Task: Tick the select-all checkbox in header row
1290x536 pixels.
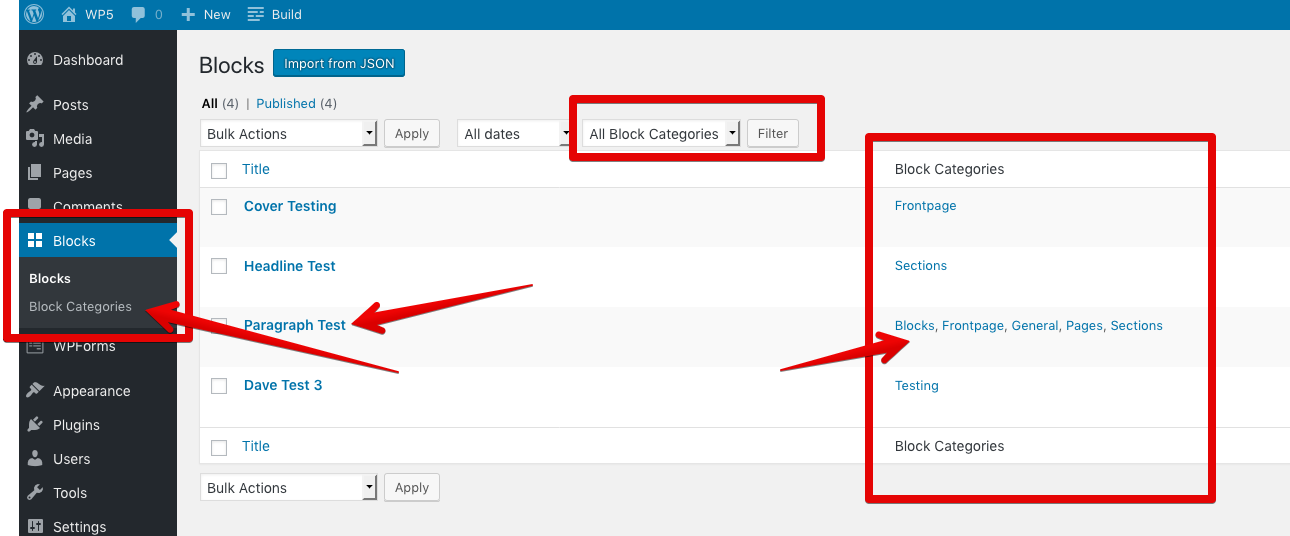Action: (x=219, y=170)
